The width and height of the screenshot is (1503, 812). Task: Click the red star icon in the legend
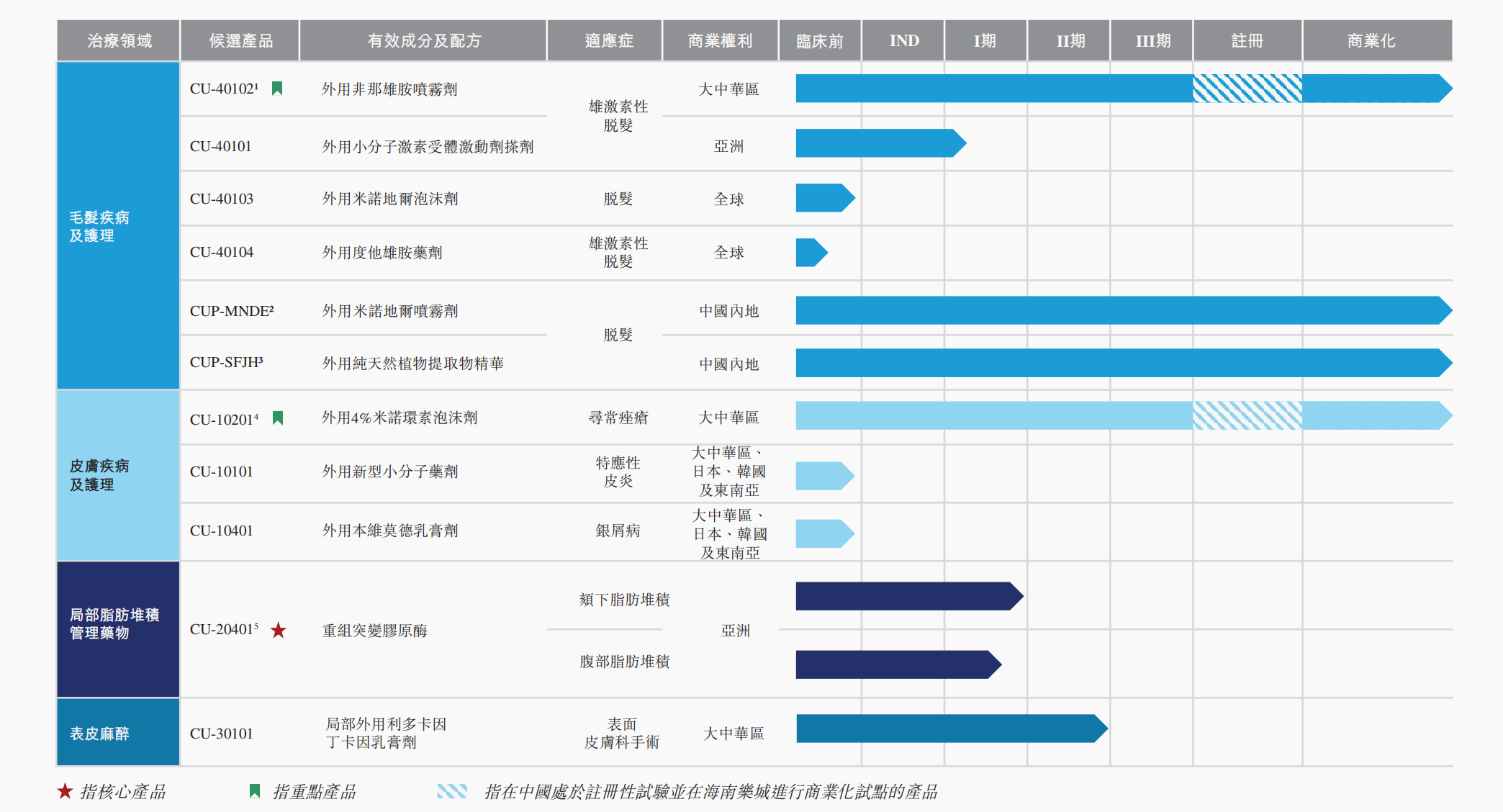65,791
